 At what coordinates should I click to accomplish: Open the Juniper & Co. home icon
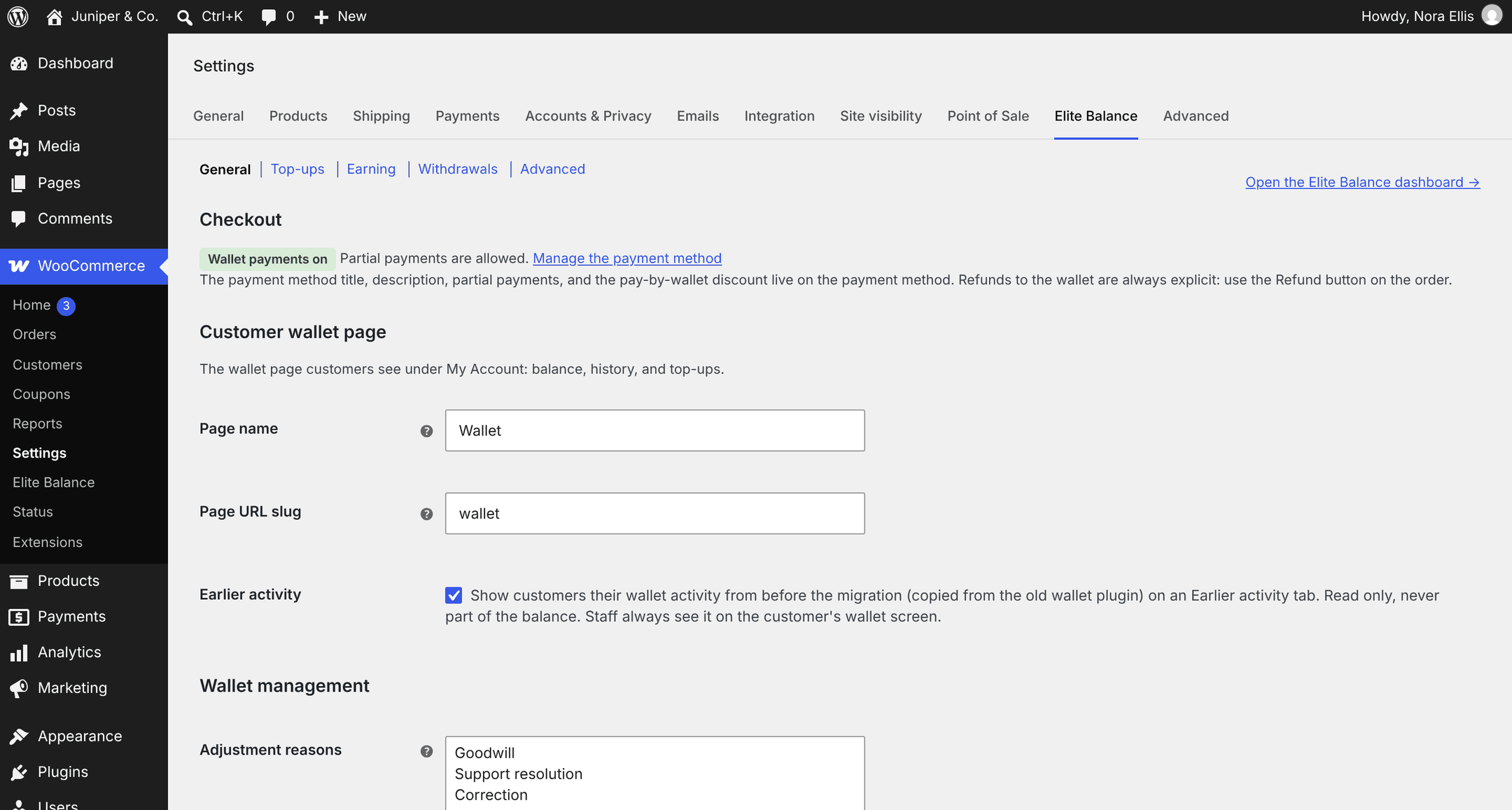pyautogui.click(x=54, y=17)
